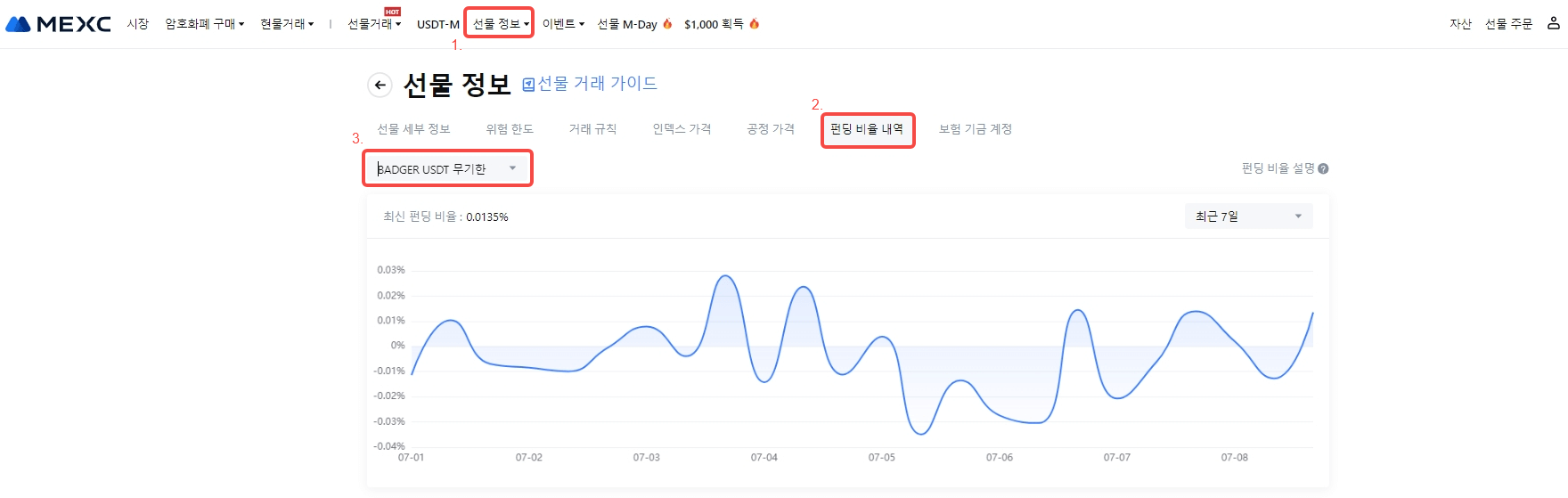Click the 07-05 date marker on chart
This screenshot has width=1568, height=498.
pyautogui.click(x=881, y=457)
